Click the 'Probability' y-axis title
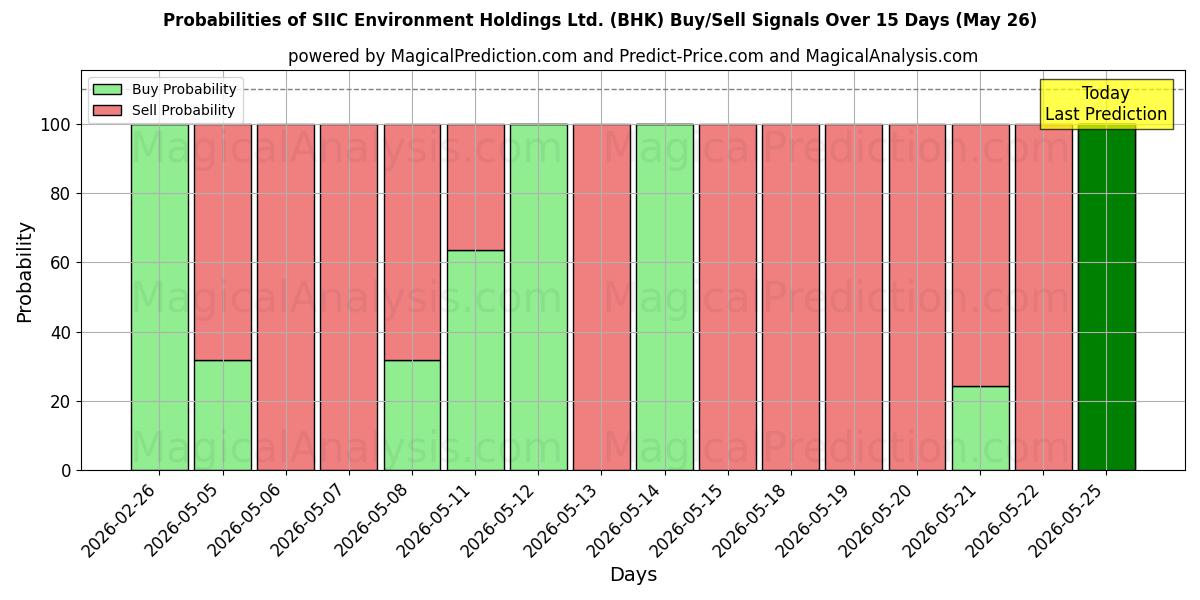Image resolution: width=1200 pixels, height=600 pixels. click(25, 271)
